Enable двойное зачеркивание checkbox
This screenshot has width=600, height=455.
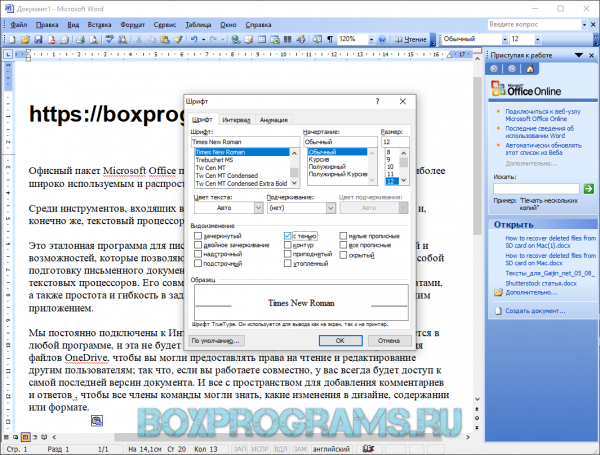[x=198, y=245]
